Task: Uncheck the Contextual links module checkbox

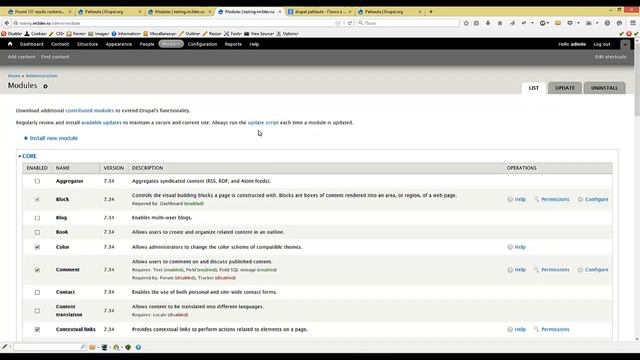Action: [37, 329]
